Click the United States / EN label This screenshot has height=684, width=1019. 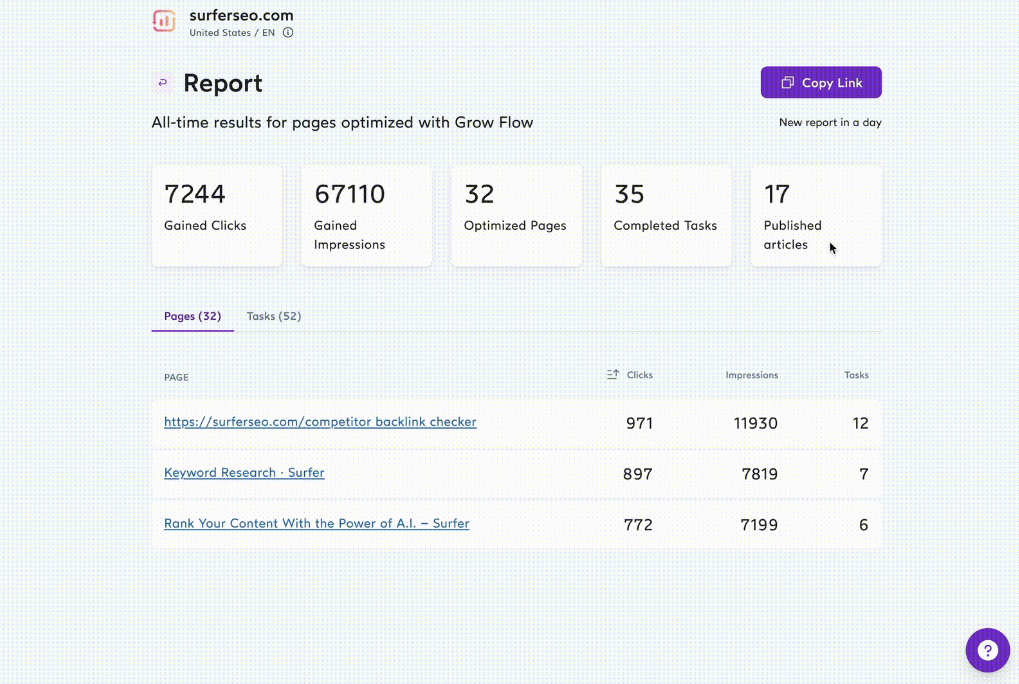pos(232,32)
